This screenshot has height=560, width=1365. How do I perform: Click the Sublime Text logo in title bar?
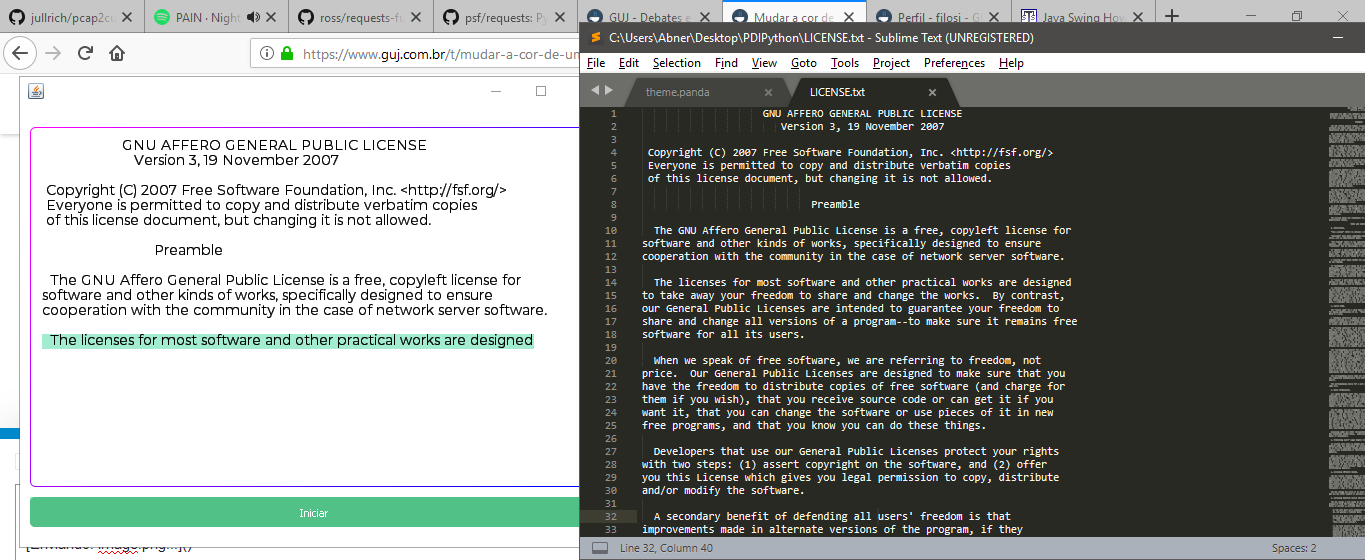pyautogui.click(x=595, y=38)
